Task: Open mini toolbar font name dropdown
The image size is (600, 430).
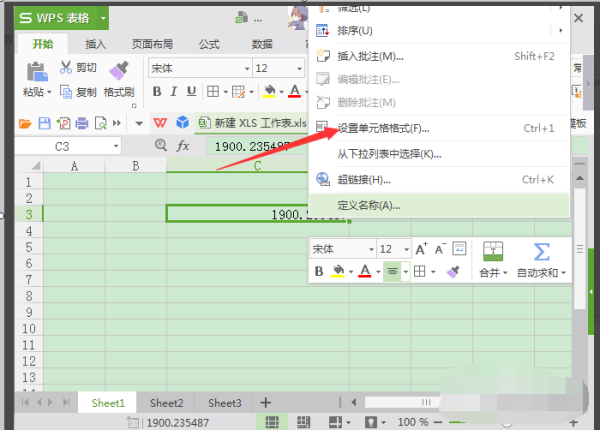Action: [371, 250]
